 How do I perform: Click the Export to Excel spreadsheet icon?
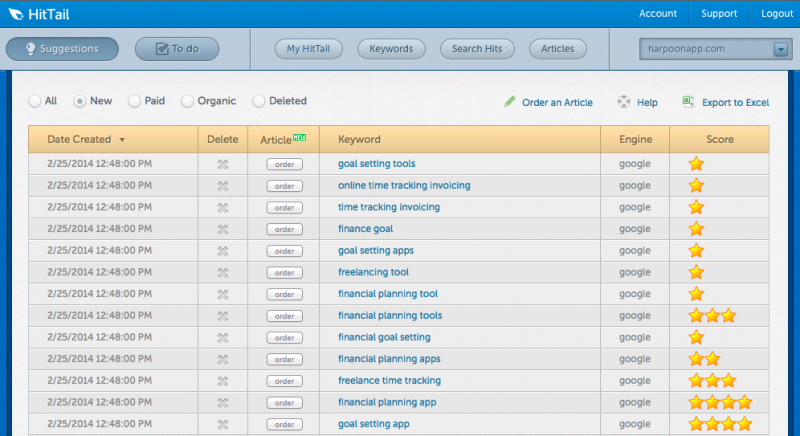688,101
